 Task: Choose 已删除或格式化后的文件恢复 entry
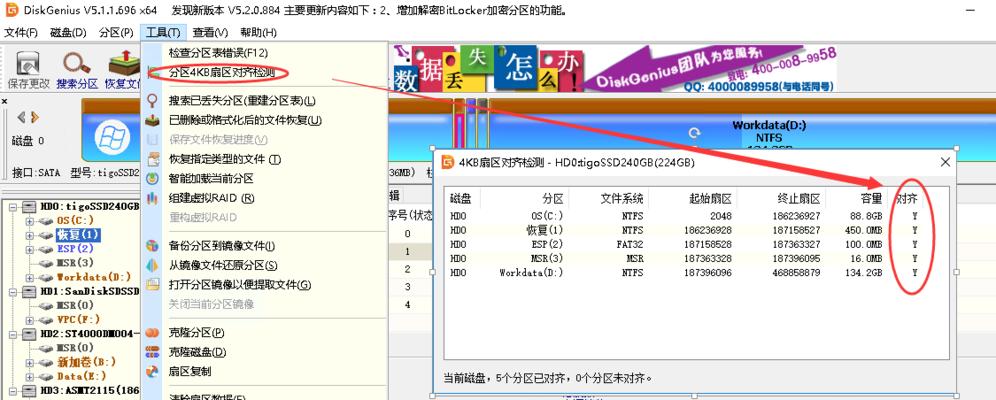tap(245, 120)
